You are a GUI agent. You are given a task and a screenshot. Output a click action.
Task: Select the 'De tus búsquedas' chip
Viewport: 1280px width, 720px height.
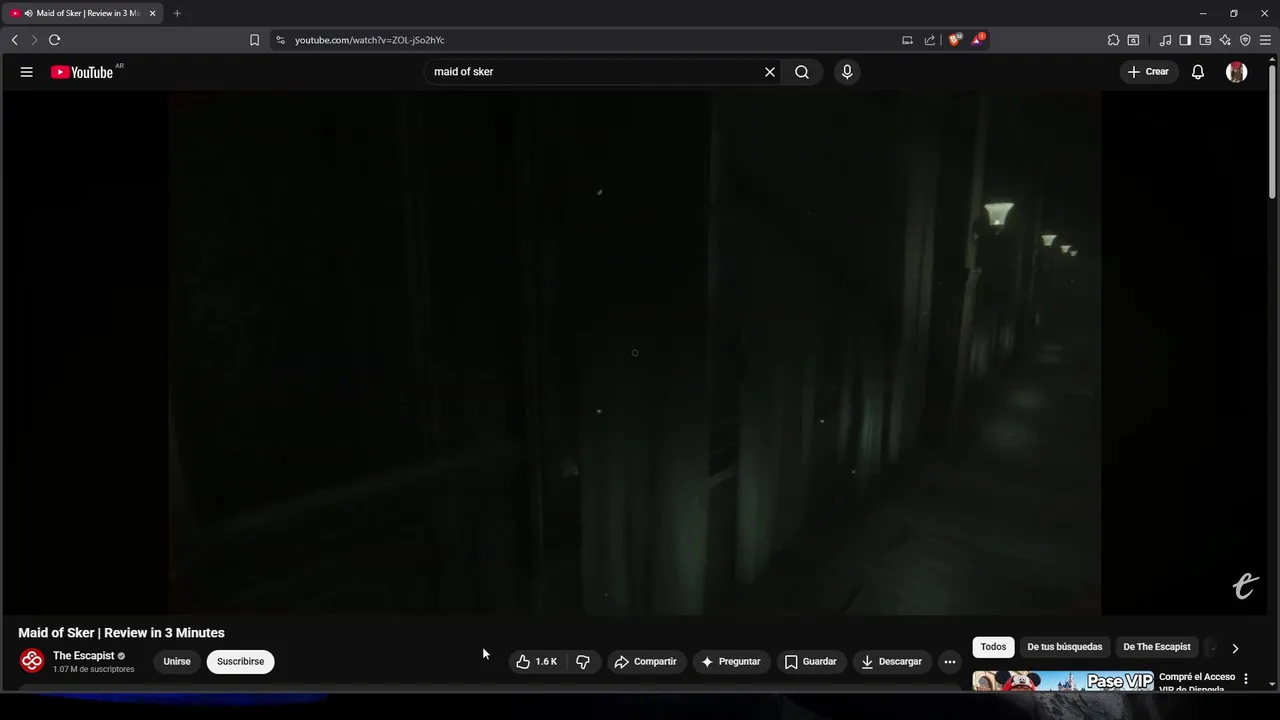[1065, 647]
